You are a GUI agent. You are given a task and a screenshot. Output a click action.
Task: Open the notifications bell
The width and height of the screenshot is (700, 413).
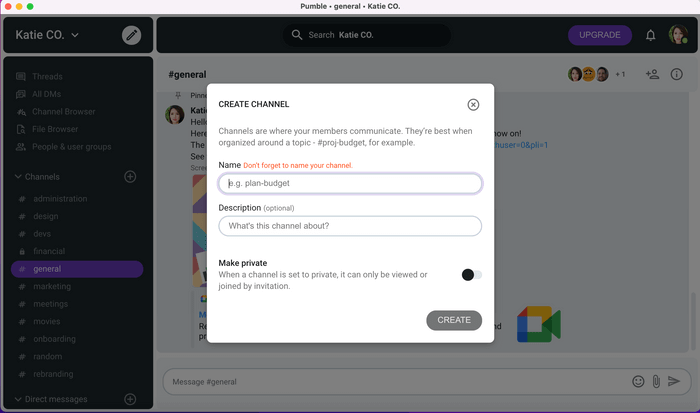tap(650, 35)
